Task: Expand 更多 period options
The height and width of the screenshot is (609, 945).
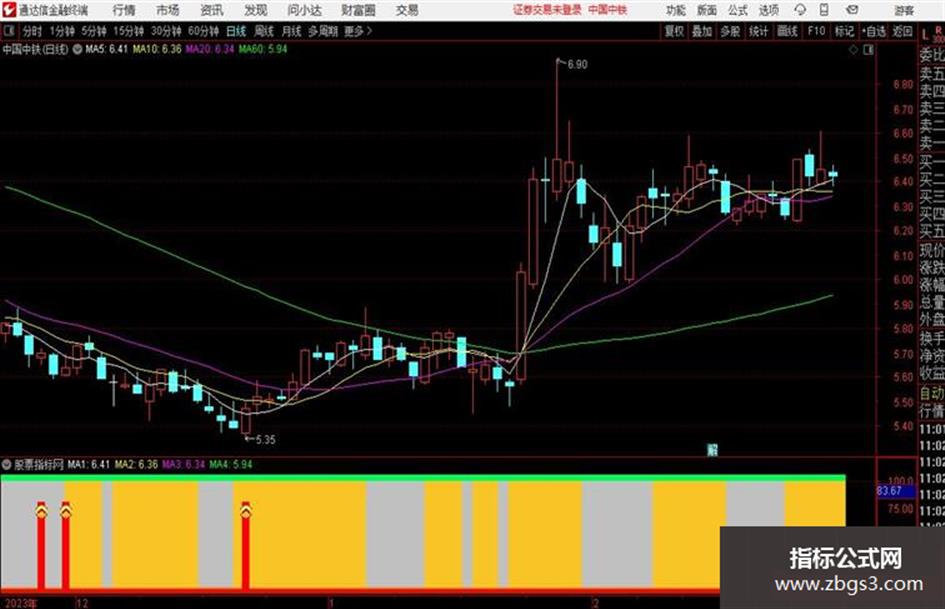Action: tap(358, 31)
